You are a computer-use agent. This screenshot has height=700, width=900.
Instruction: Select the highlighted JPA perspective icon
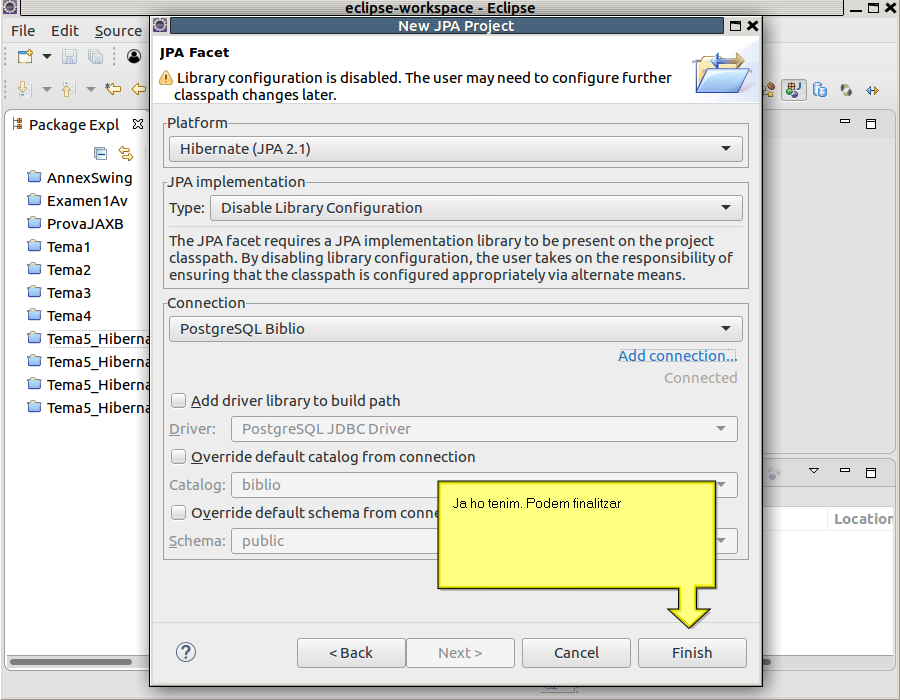click(794, 90)
